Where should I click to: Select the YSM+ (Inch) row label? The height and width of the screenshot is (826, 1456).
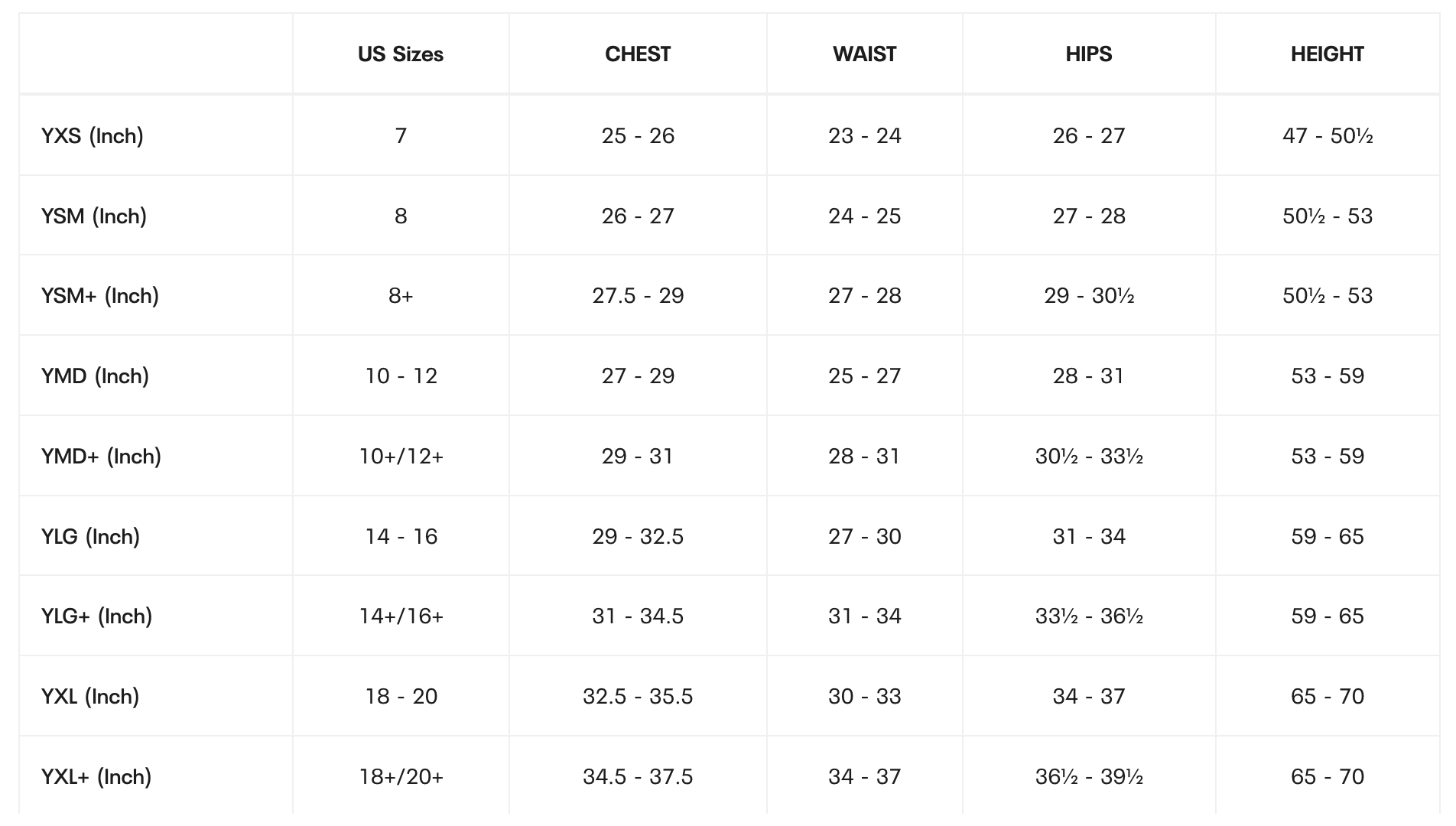coord(100,296)
